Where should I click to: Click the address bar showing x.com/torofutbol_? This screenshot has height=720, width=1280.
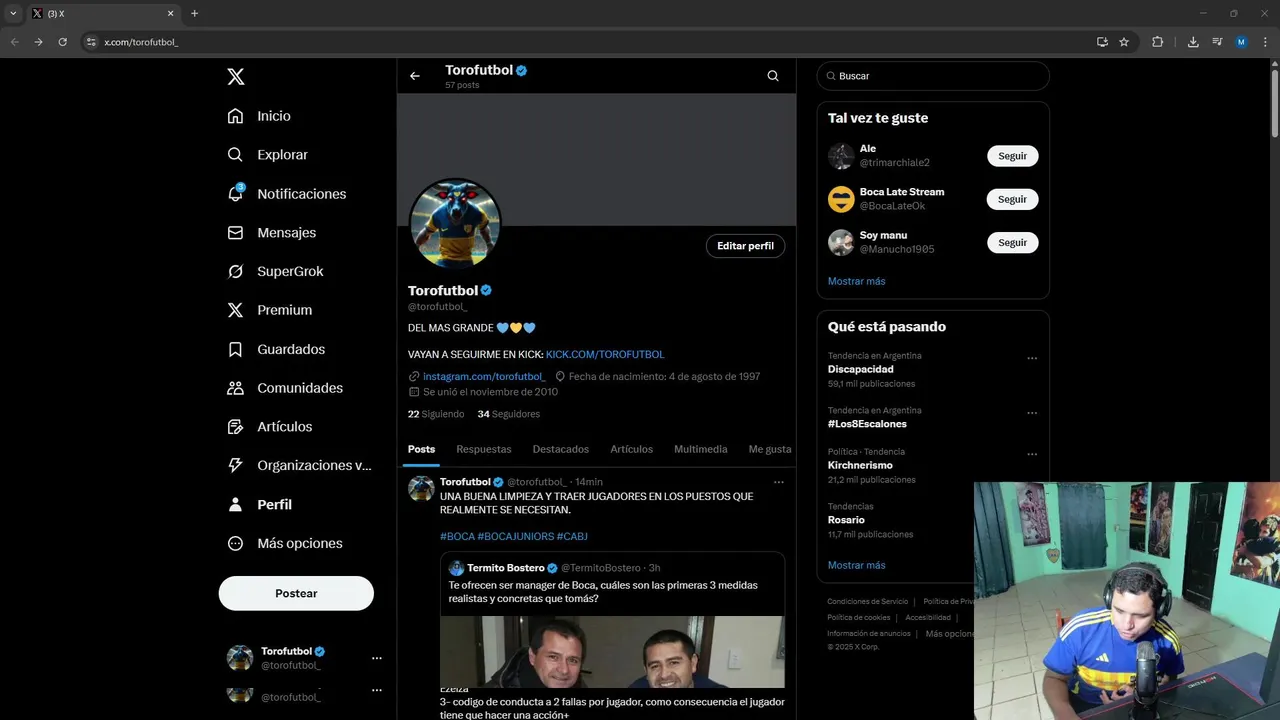point(590,42)
